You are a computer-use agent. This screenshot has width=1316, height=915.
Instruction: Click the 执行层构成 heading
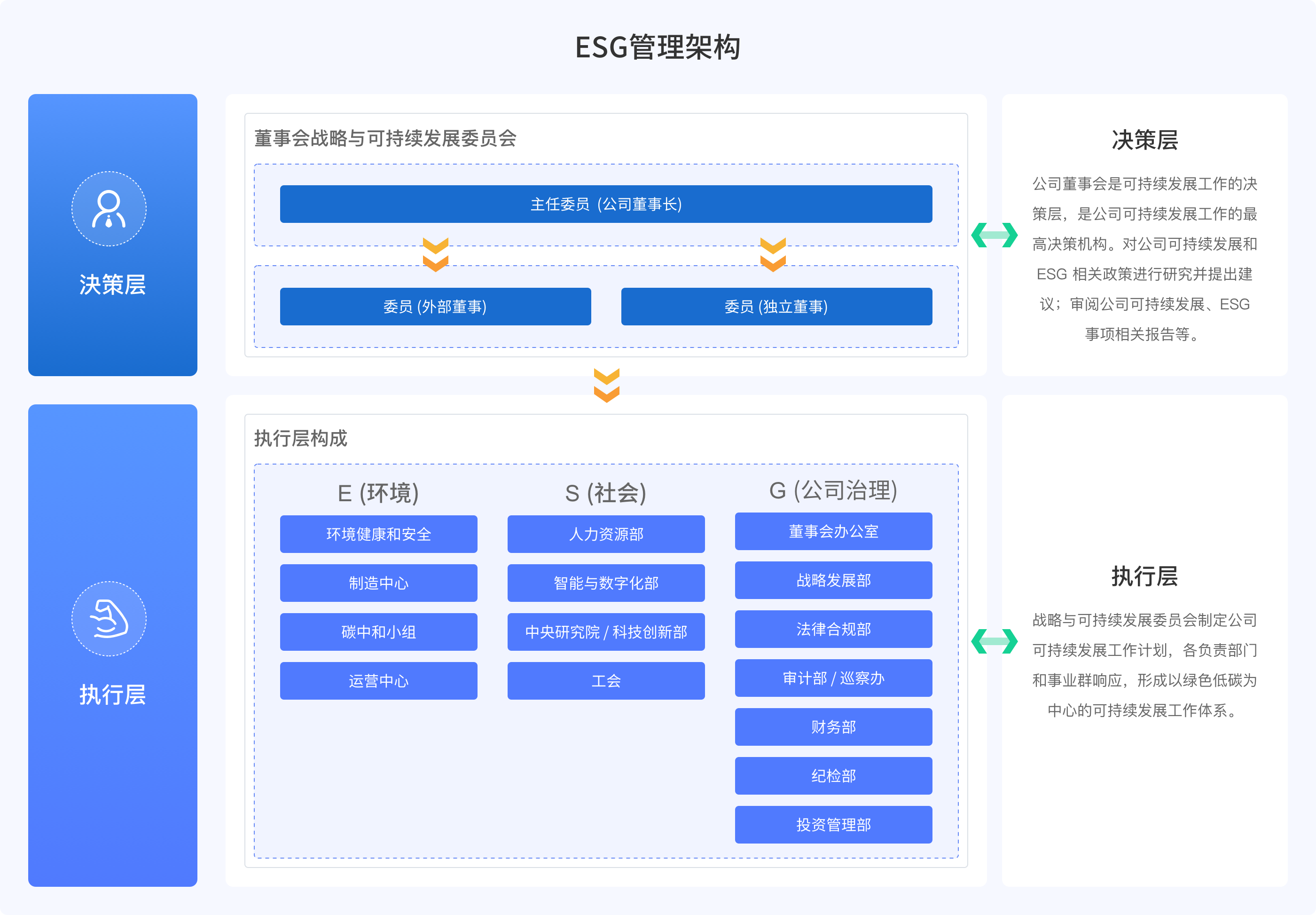[301, 438]
